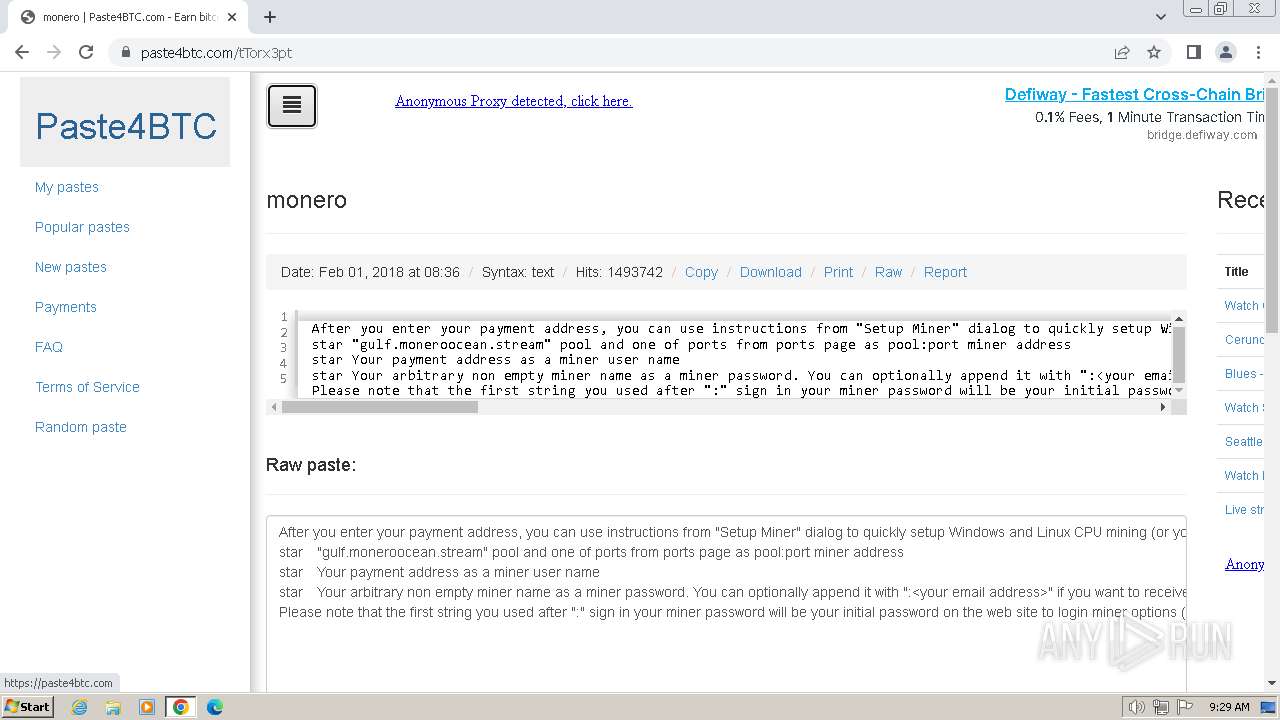
Task: Click code box scroll left arrow
Action: tap(274, 407)
